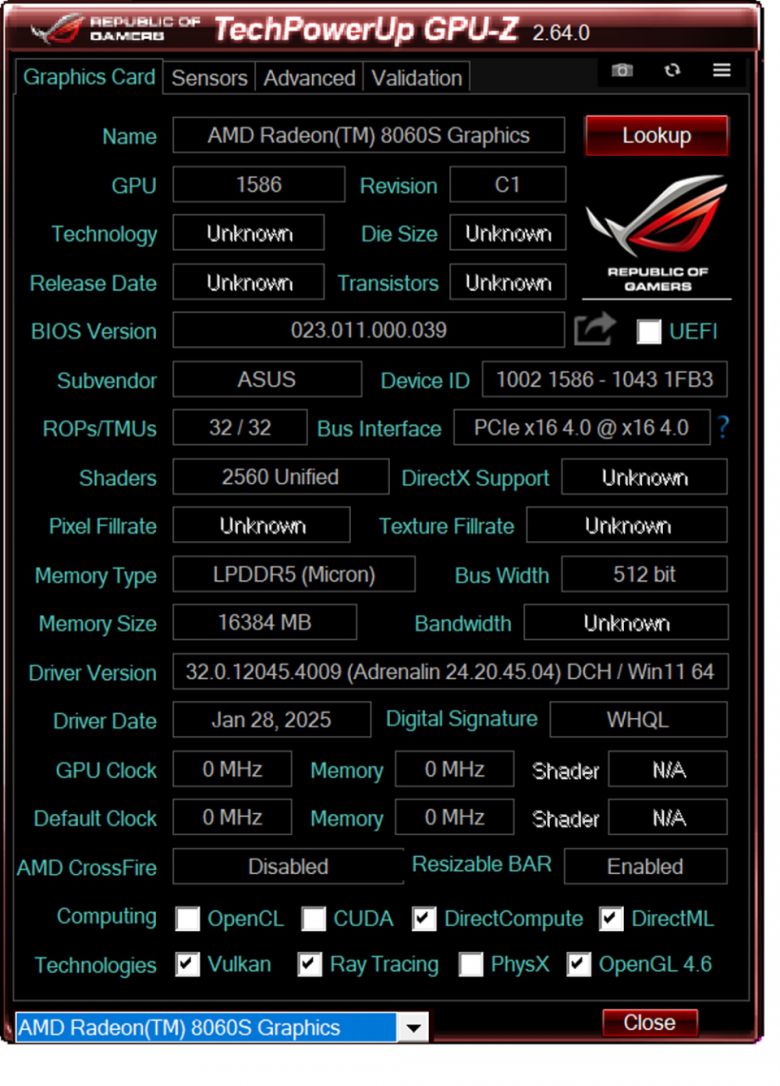The image size is (780, 1086).
Task: Click the BIOS Version field 023.011.000.039
Action: [369, 330]
